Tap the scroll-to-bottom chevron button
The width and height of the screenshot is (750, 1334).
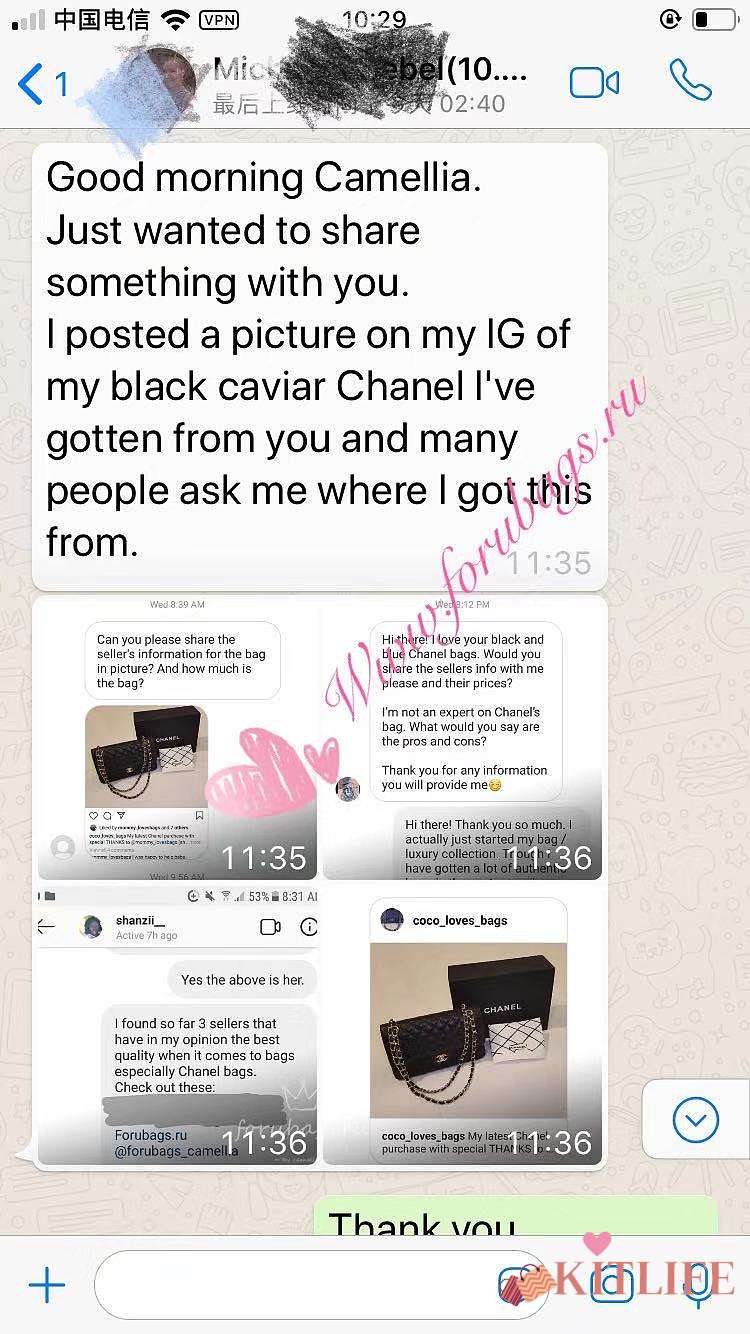click(696, 1119)
